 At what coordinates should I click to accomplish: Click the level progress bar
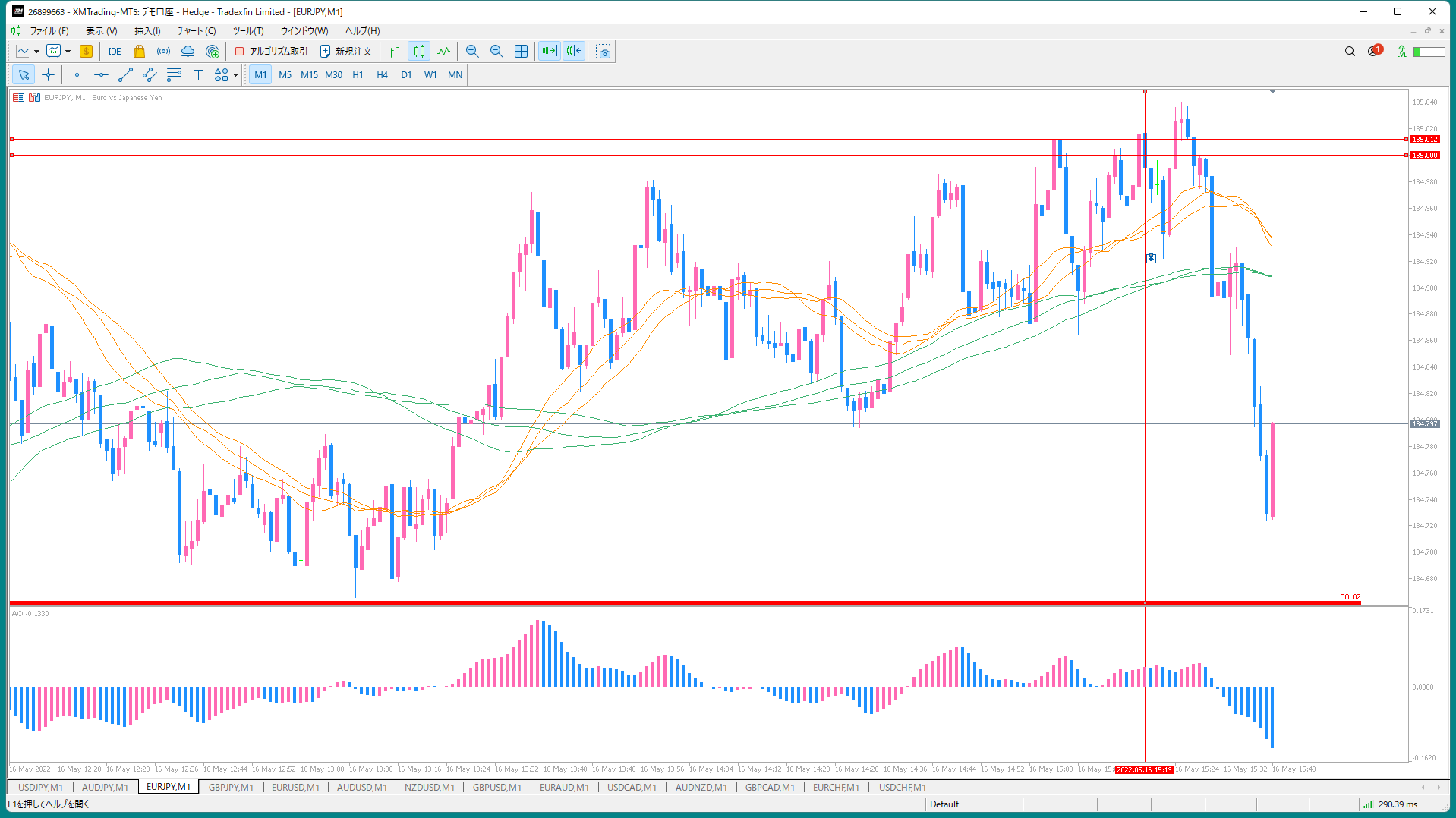(x=1429, y=52)
